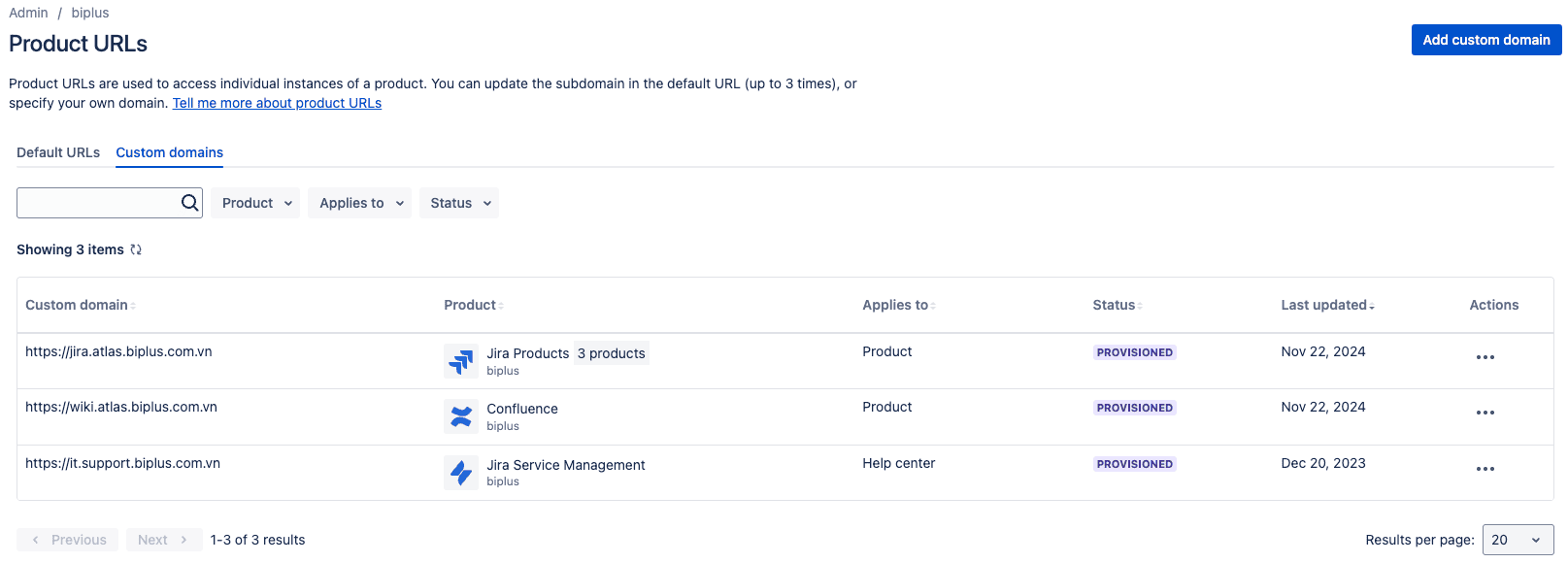The width and height of the screenshot is (1568, 563).
Task: Click PROVISIONED status in Jira Products row
Action: (1135, 352)
